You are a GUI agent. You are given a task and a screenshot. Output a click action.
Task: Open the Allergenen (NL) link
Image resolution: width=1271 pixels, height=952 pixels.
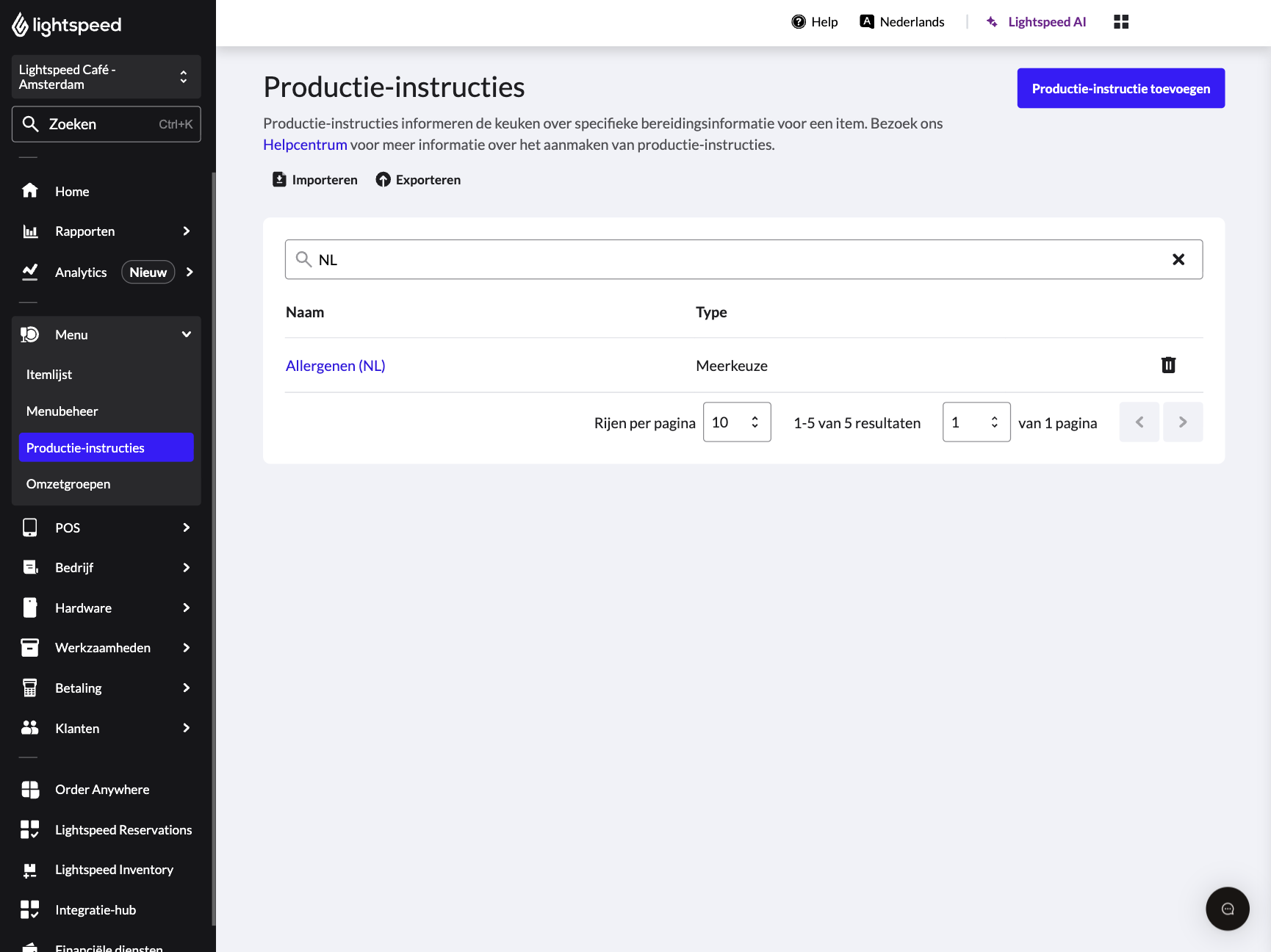coord(335,366)
